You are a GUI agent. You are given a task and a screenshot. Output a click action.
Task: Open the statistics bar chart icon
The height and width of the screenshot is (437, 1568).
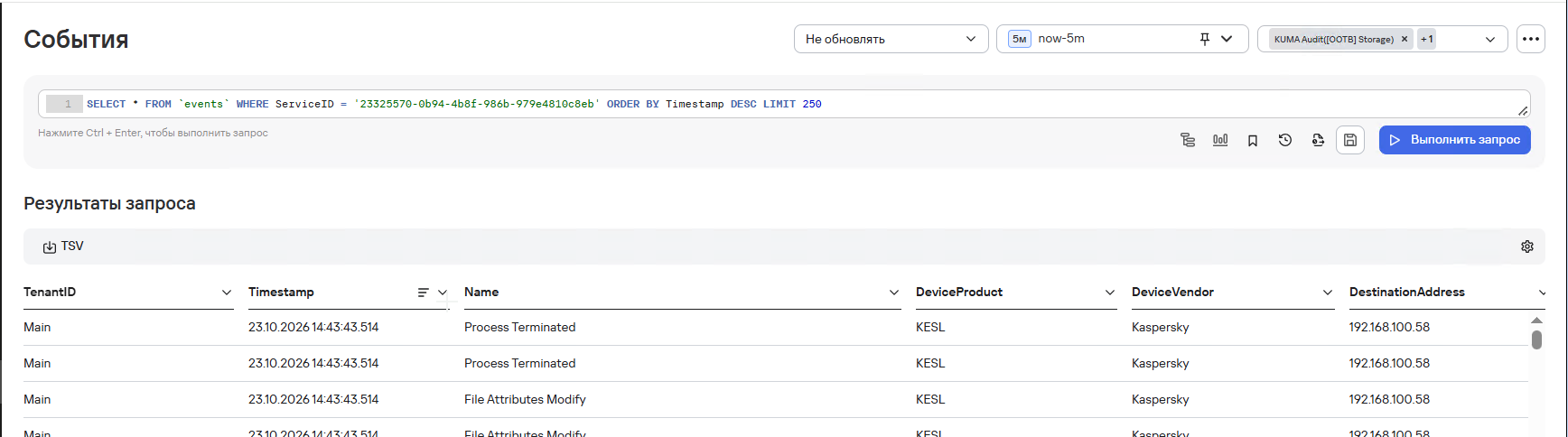[1220, 140]
